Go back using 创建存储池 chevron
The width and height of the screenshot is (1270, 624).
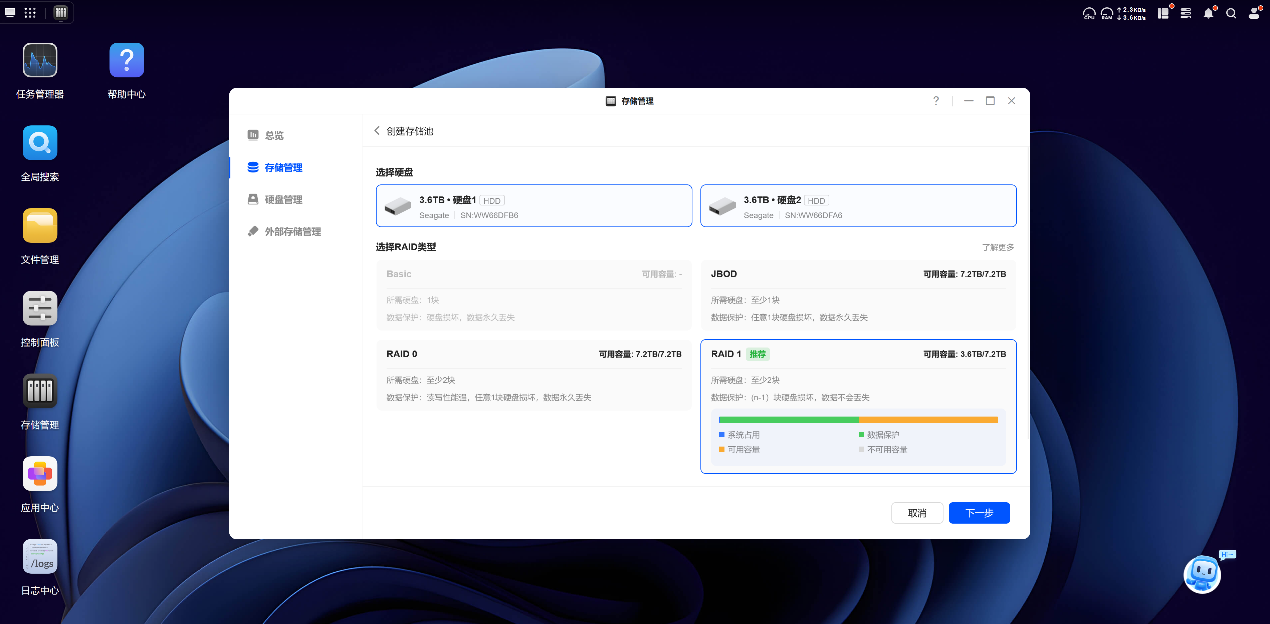(377, 131)
